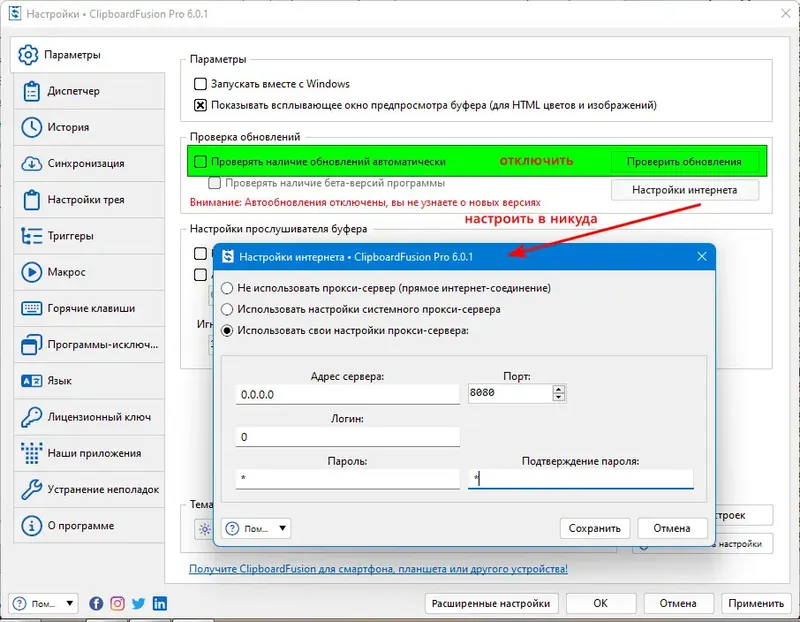Click the О программе info icon
800x622 pixels.
[x=32, y=526]
